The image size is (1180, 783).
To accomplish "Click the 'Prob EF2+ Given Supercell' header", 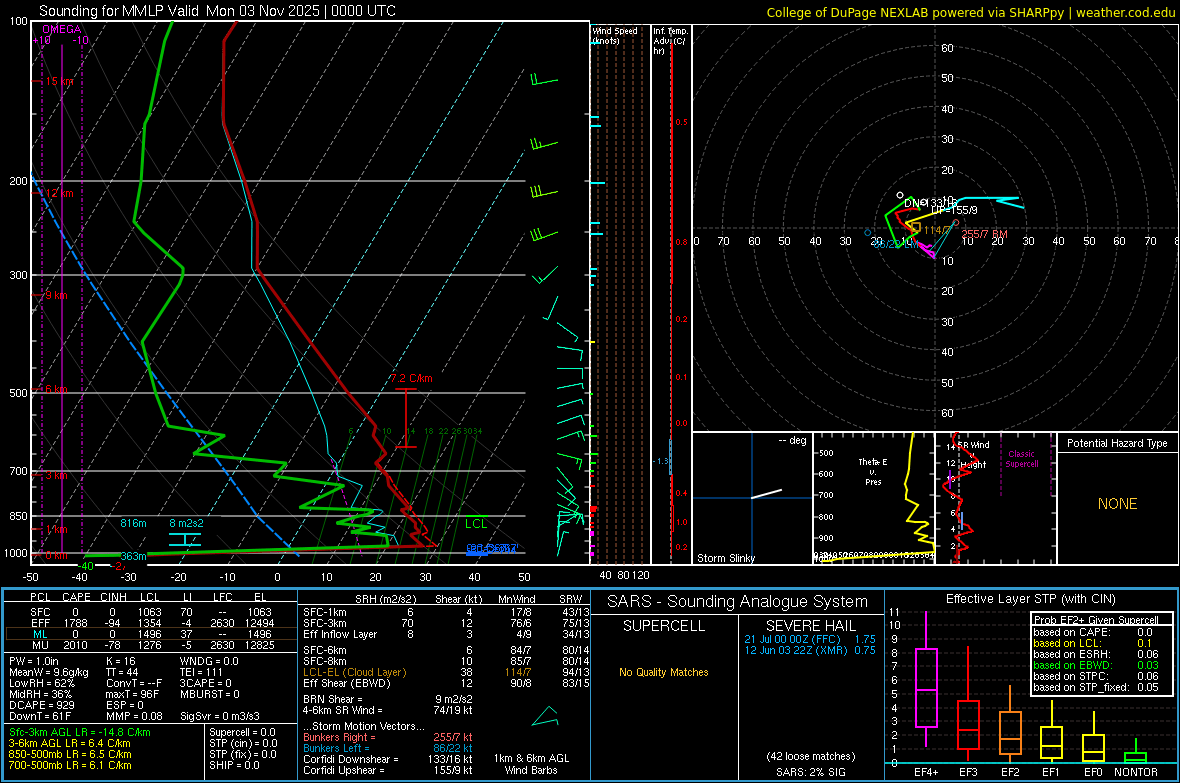I will coord(1096,620).
